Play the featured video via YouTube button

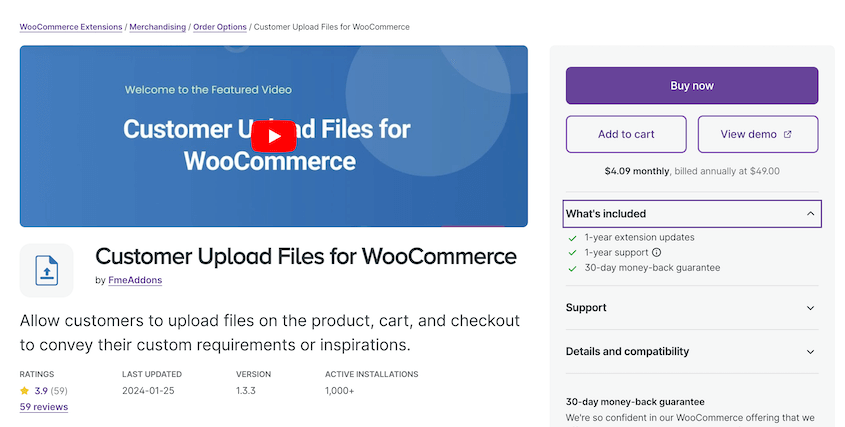point(274,136)
